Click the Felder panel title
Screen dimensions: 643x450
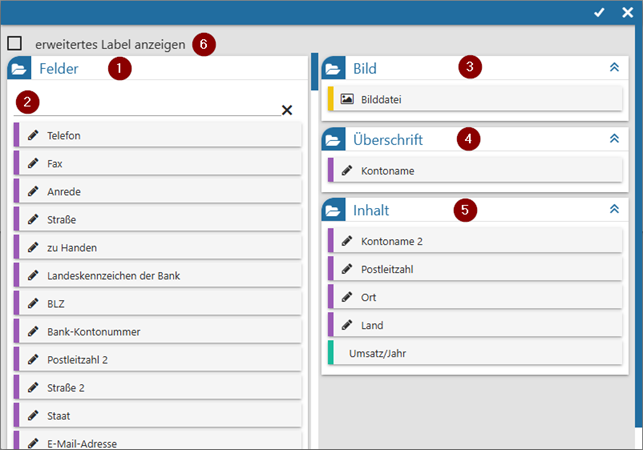59,69
